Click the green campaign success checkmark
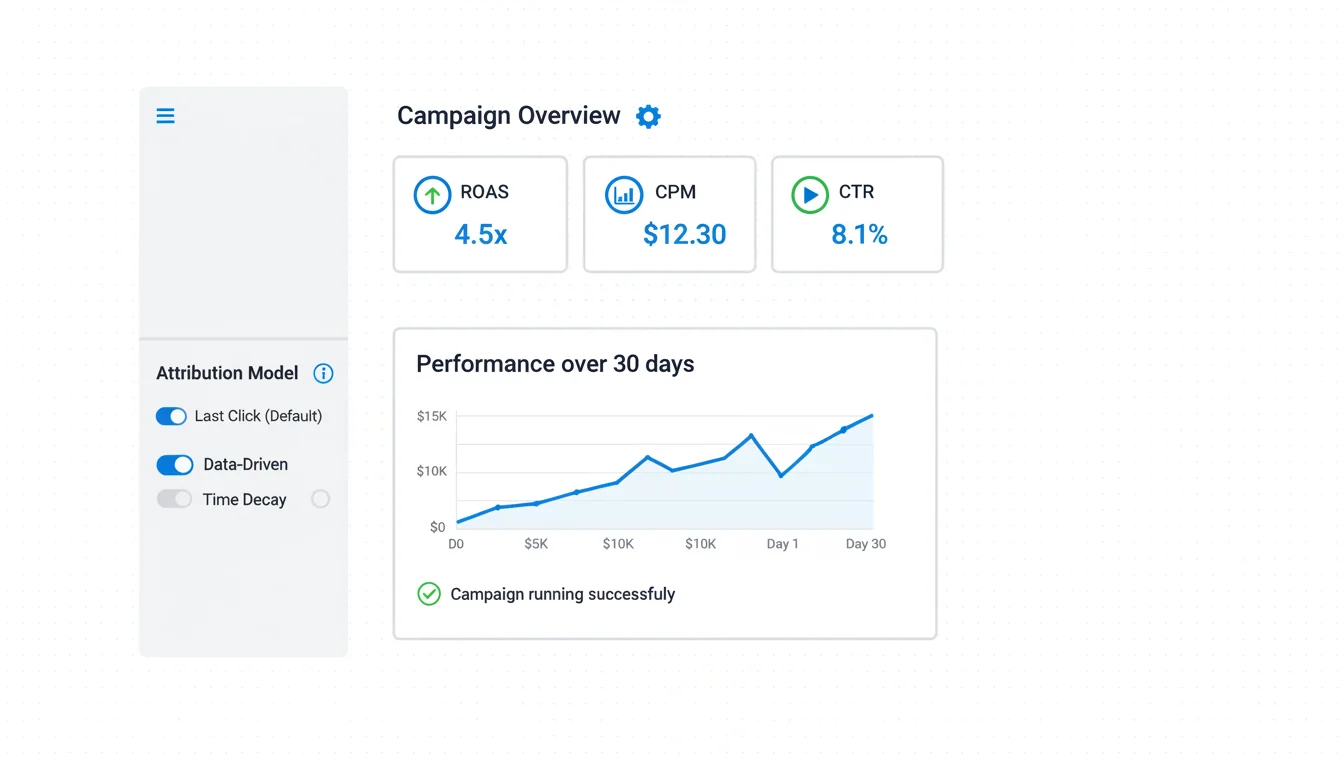This screenshot has height=768, width=1344. click(x=429, y=594)
